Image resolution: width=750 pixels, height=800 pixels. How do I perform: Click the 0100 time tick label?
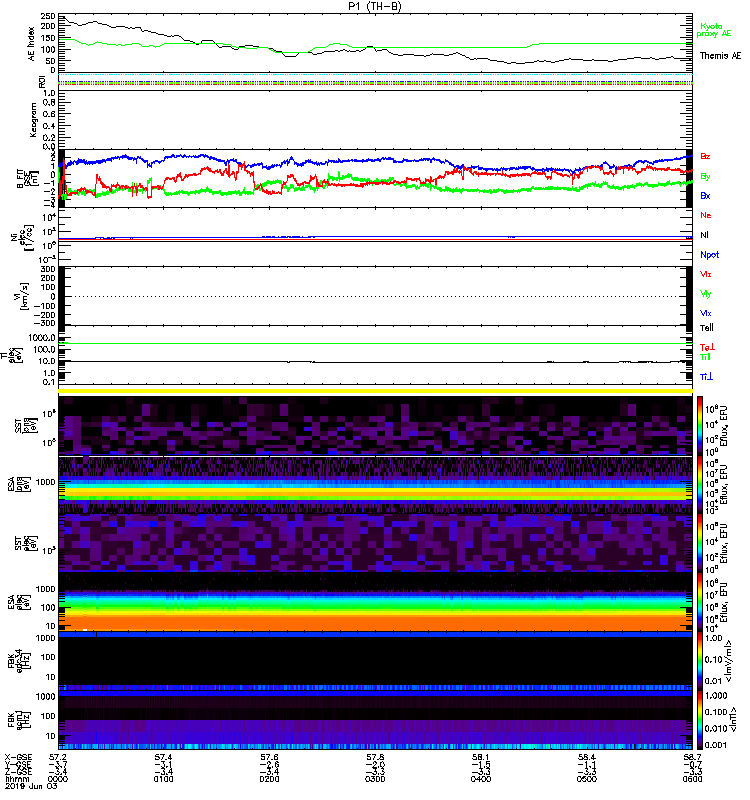click(x=163, y=779)
